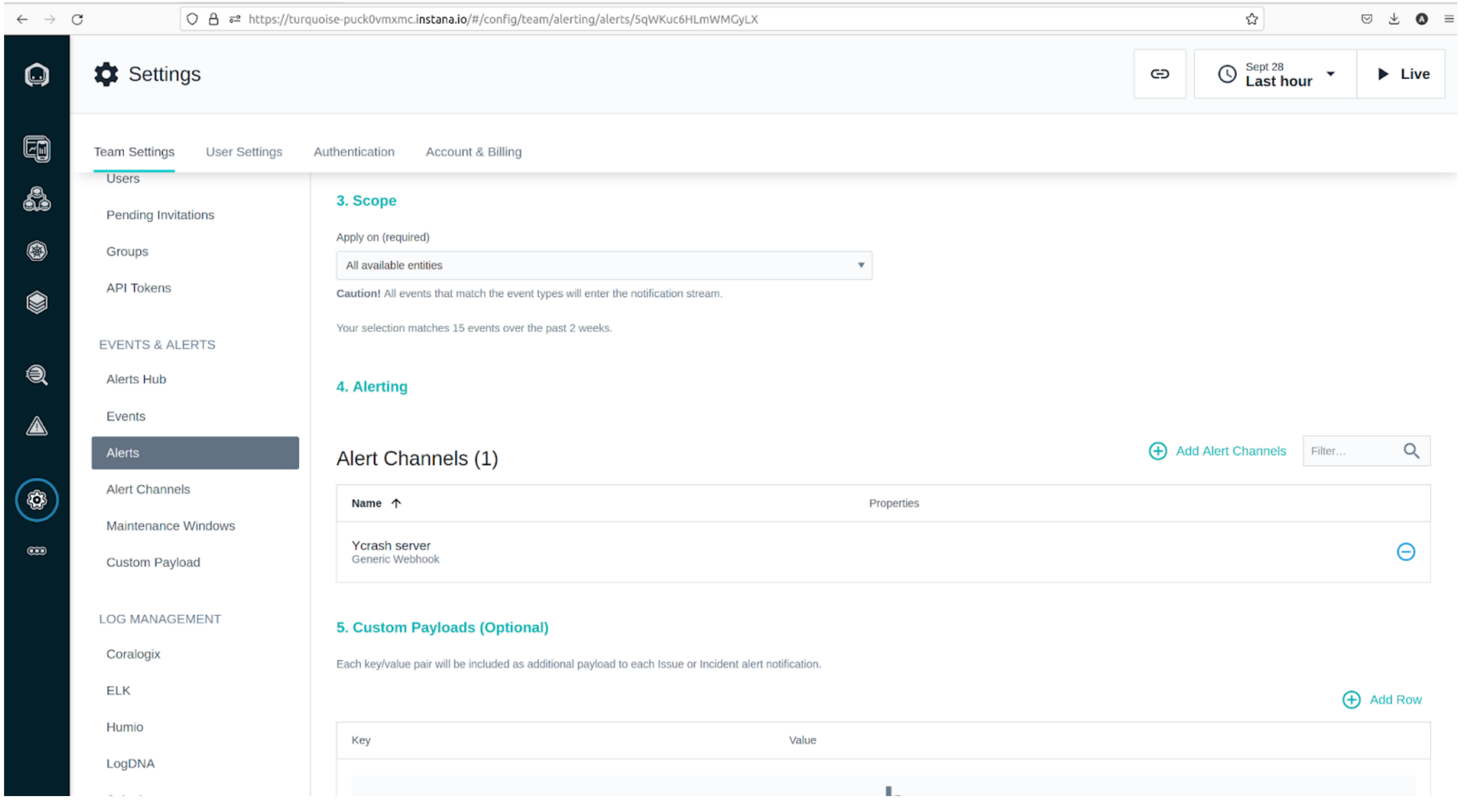Open the Instana home robot icon
Image resolution: width=1464 pixels, height=812 pixels.
pyautogui.click(x=37, y=75)
